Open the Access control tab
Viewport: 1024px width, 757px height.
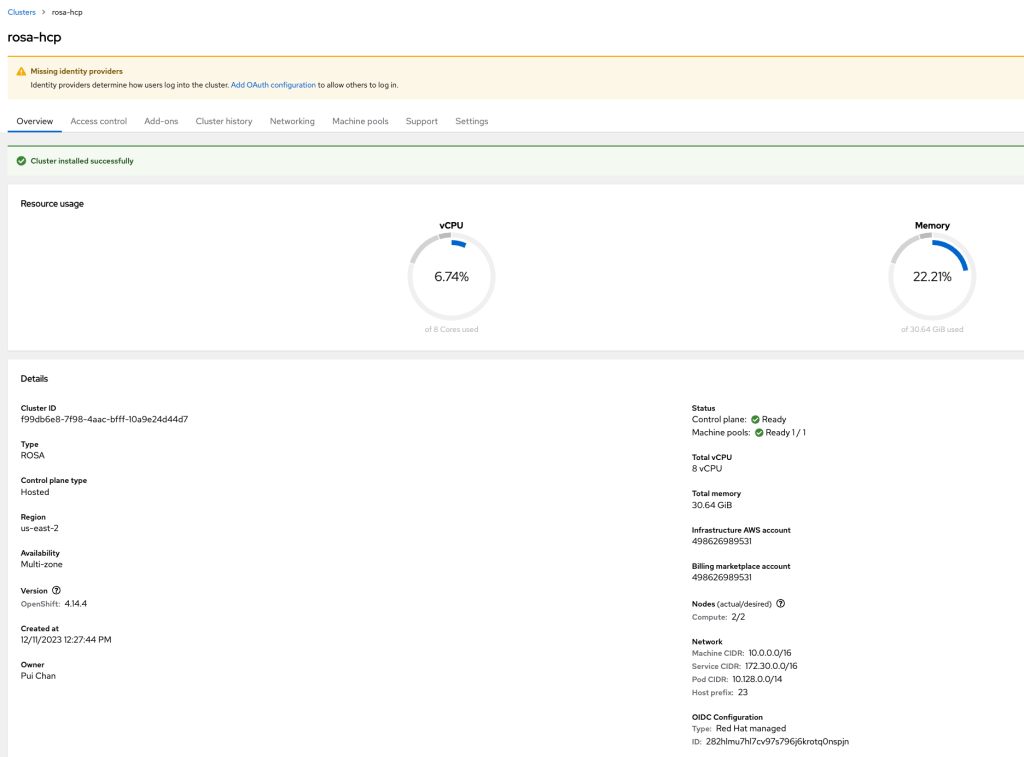[98, 121]
